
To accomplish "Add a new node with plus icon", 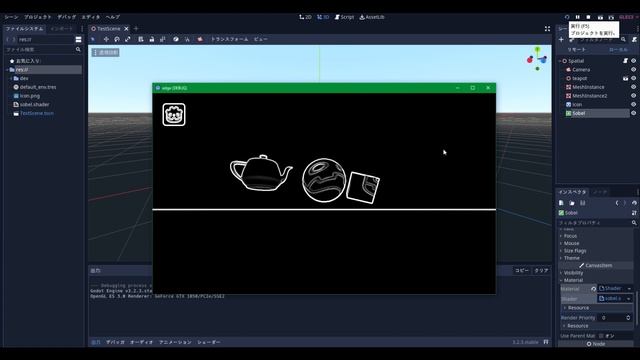I will (x=561, y=40).
